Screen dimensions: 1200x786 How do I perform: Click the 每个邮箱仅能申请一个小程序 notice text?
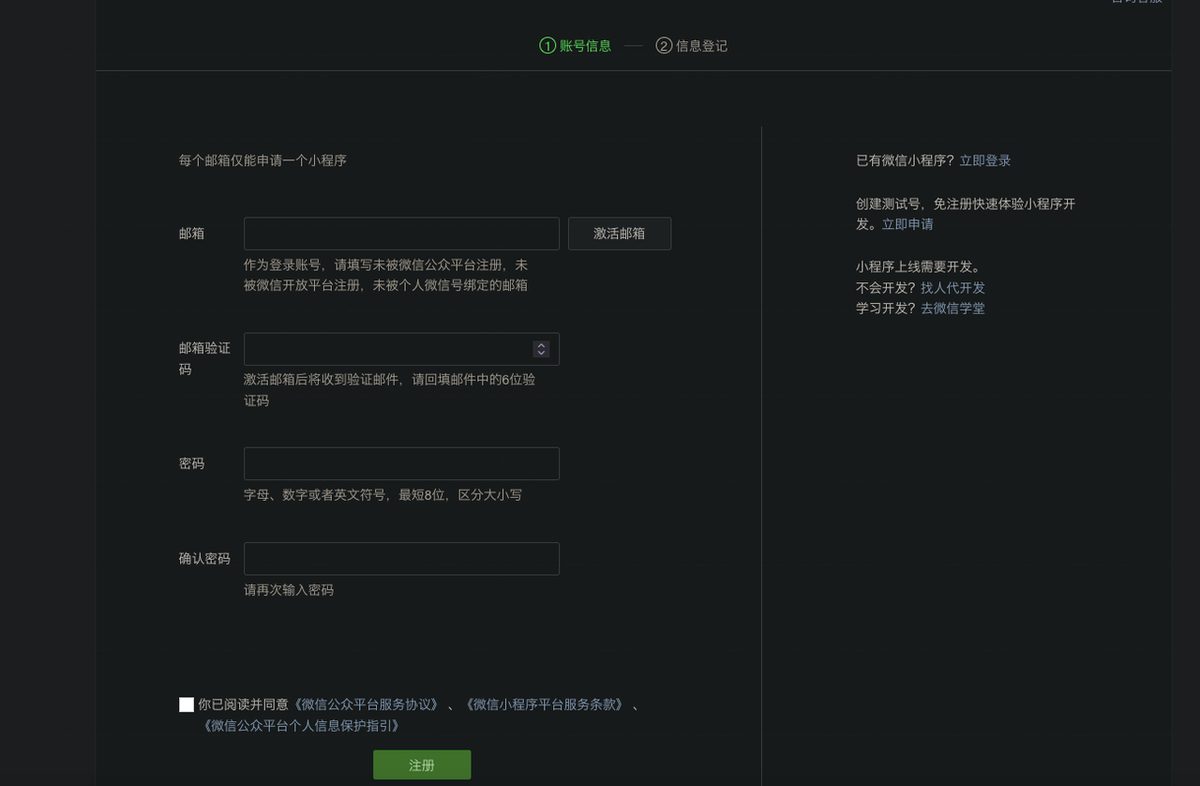point(263,160)
